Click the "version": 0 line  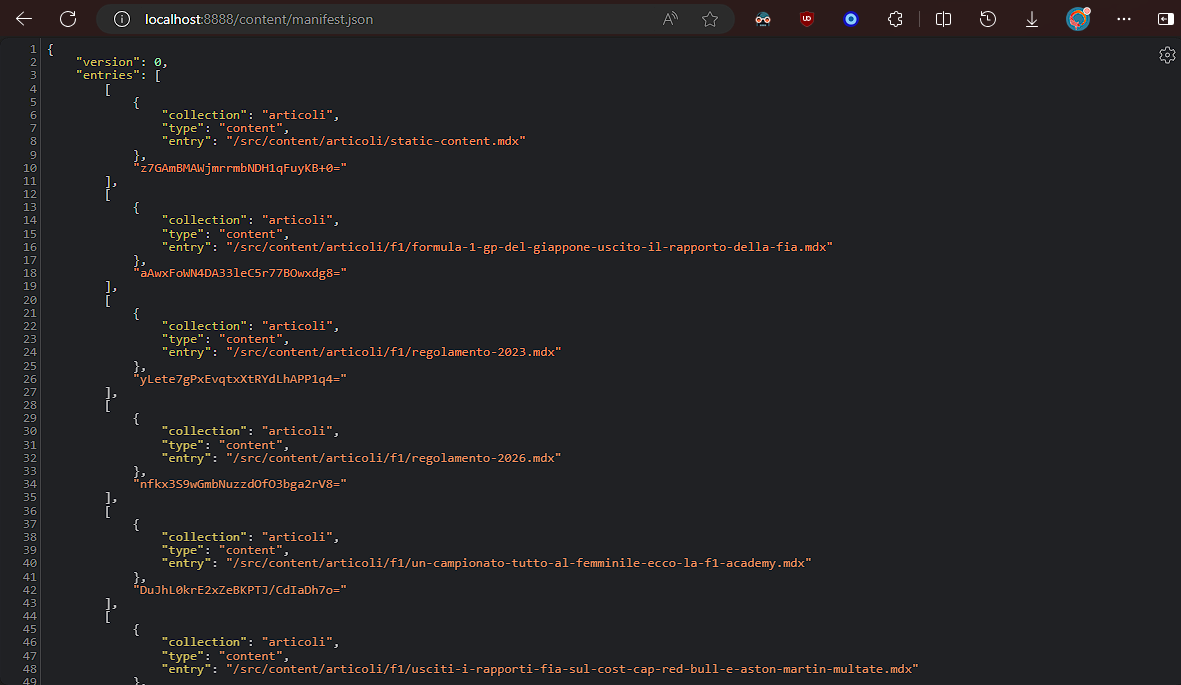click(121, 62)
